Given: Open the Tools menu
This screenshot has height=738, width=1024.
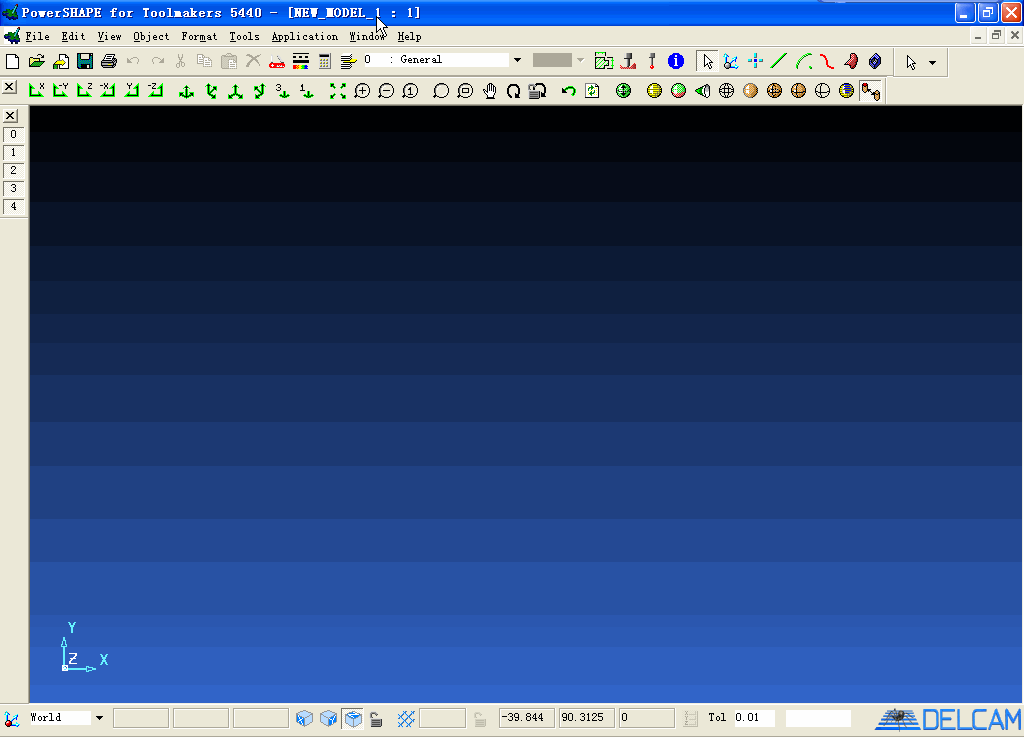Looking at the screenshot, I should [244, 37].
